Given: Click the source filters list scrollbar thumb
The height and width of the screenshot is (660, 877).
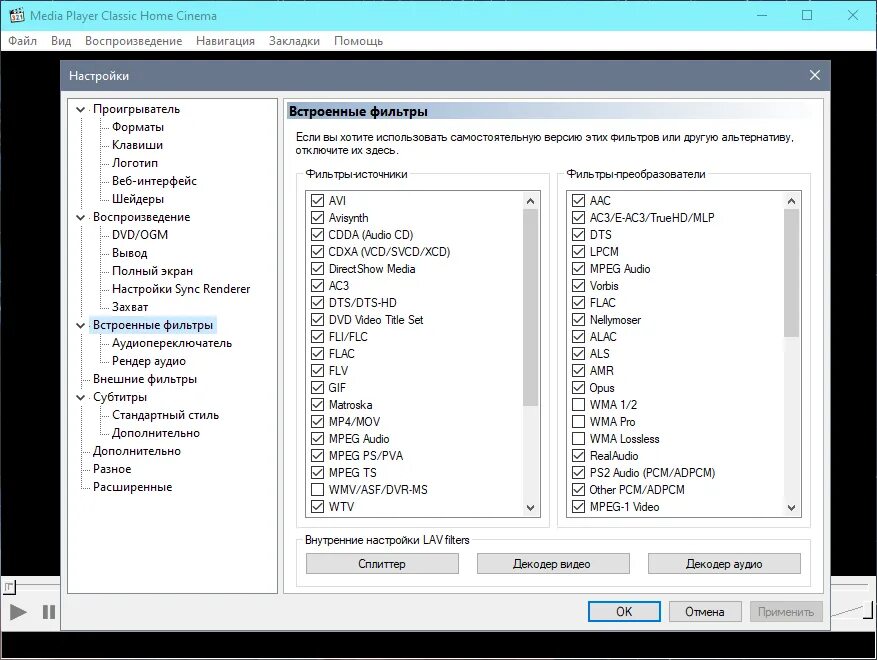Looking at the screenshot, I should click(x=530, y=307).
